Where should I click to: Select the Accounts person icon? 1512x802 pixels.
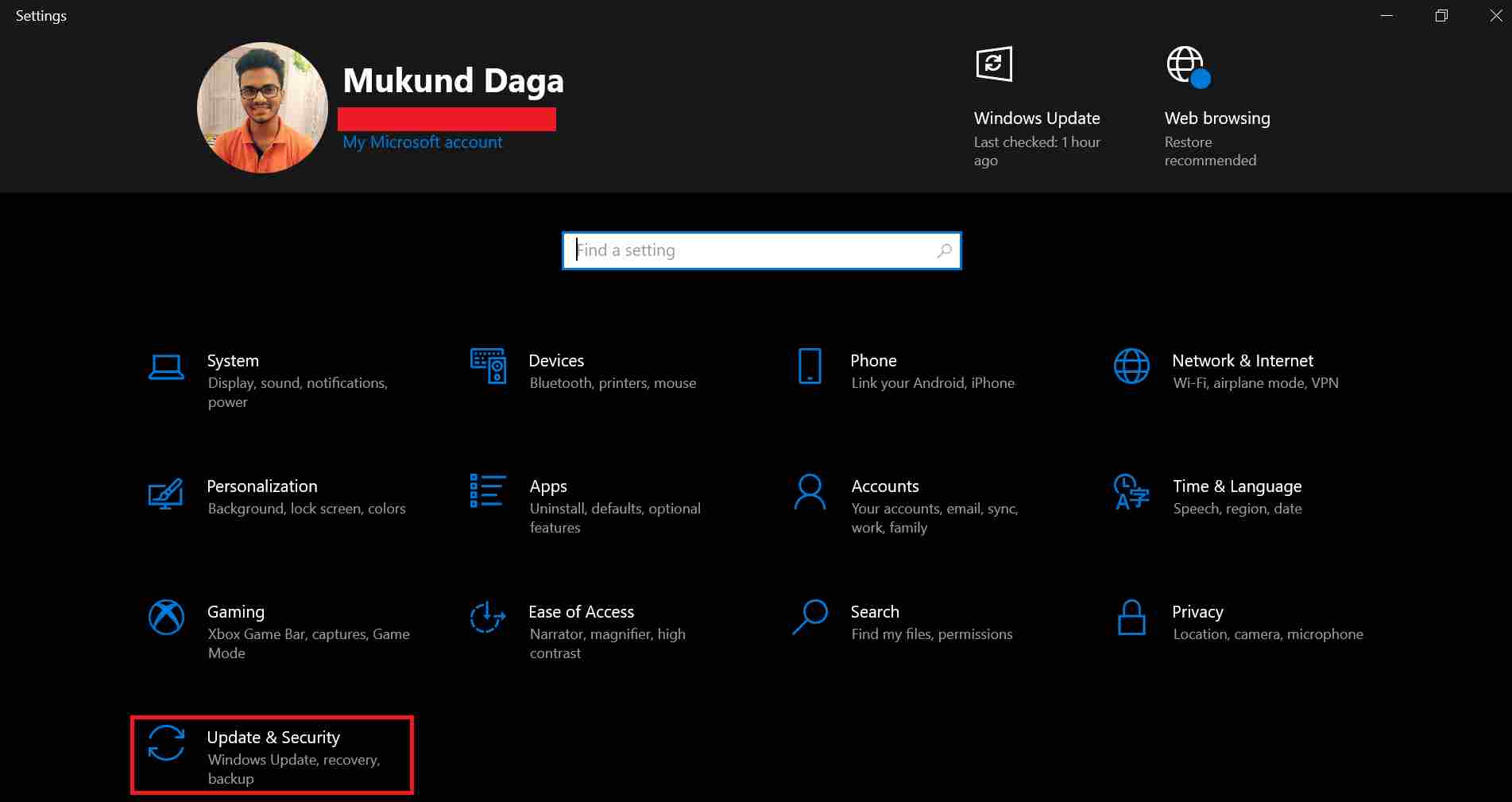click(x=810, y=492)
